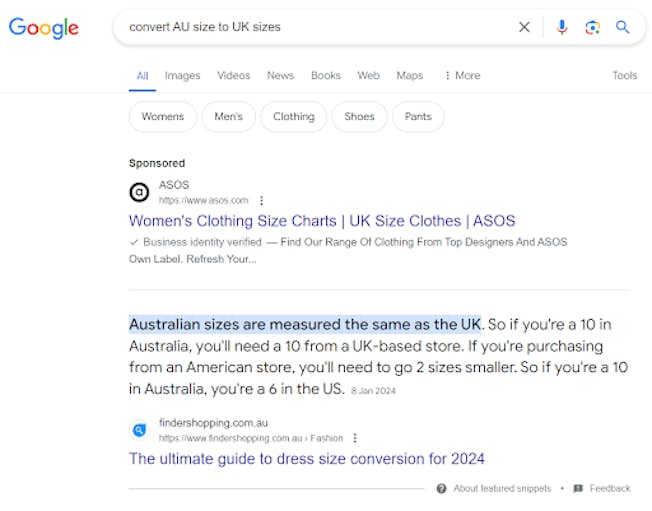
Task: Open Google Lens image search icon
Action: (592, 27)
